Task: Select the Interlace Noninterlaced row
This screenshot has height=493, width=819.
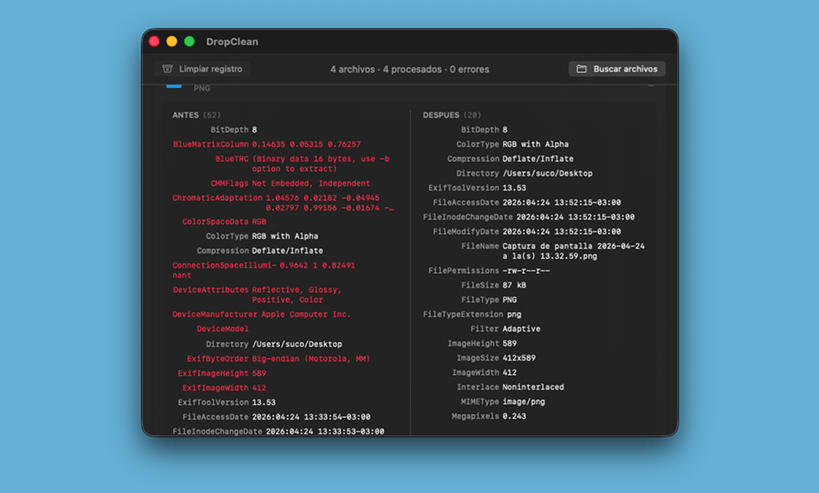Action: tap(510, 388)
